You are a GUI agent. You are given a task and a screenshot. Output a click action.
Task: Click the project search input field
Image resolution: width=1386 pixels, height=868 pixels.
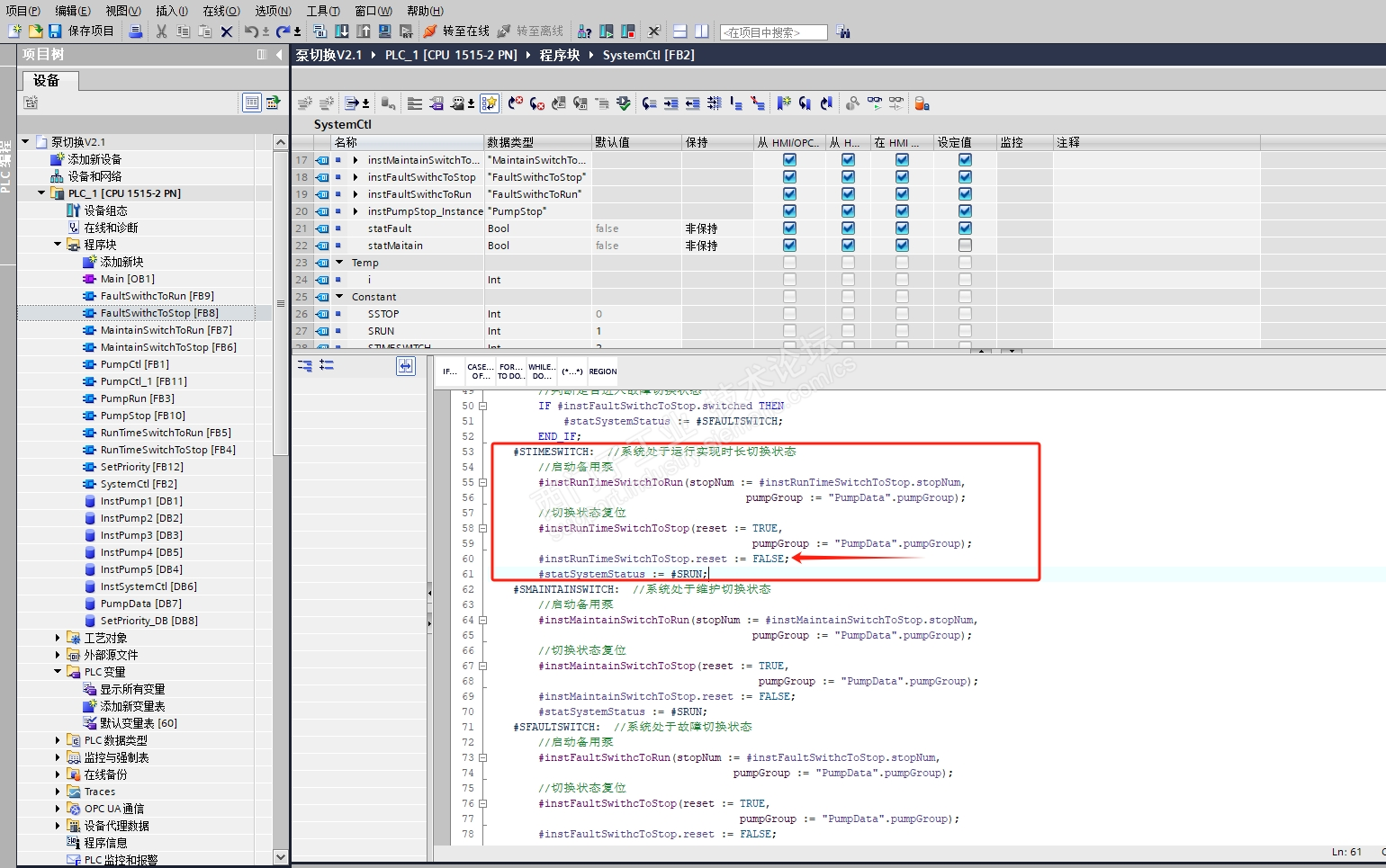773,32
